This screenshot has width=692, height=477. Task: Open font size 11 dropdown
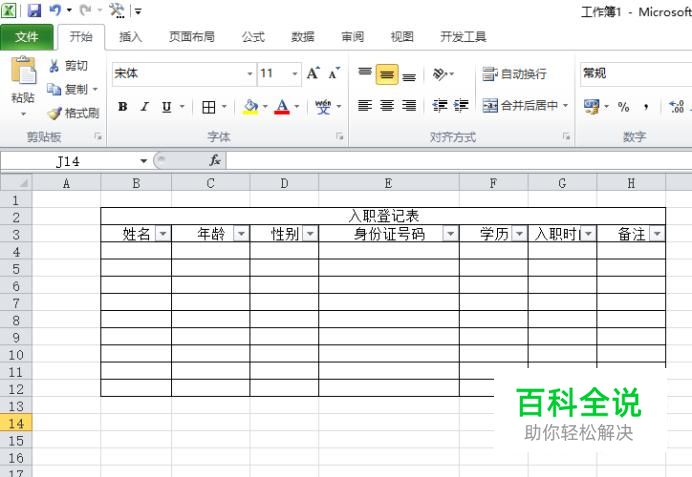[295, 73]
